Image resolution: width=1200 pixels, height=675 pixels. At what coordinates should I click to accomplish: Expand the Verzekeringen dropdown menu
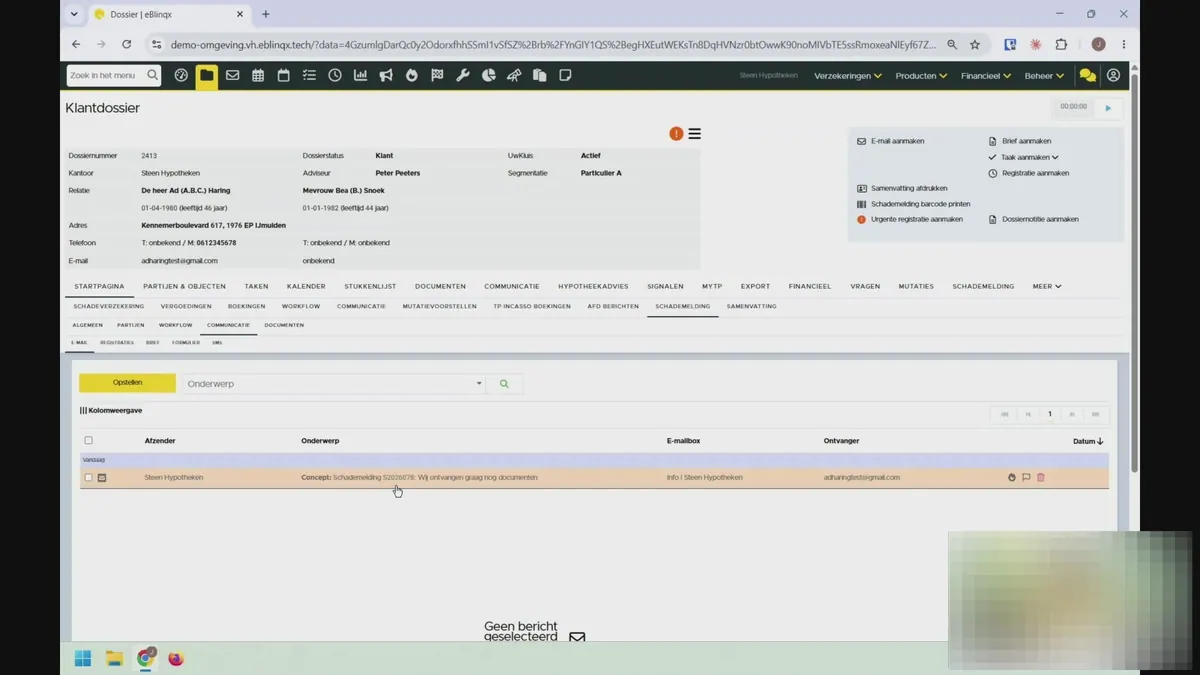tap(848, 76)
